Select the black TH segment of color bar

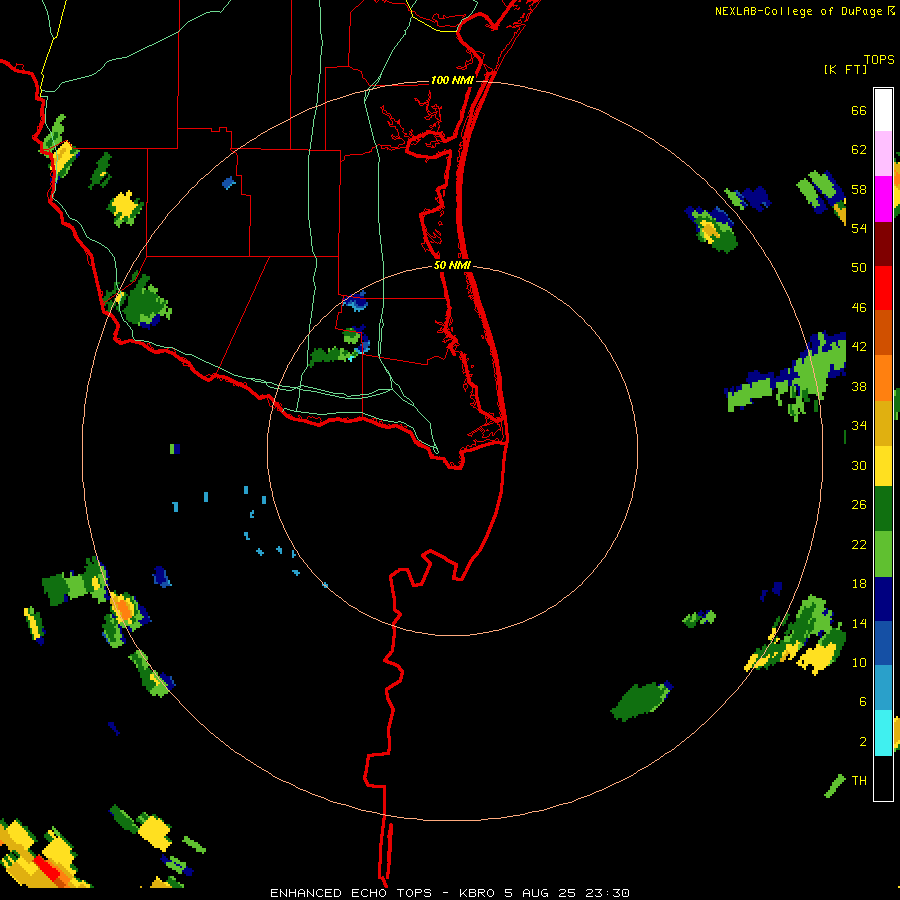[x=883, y=778]
